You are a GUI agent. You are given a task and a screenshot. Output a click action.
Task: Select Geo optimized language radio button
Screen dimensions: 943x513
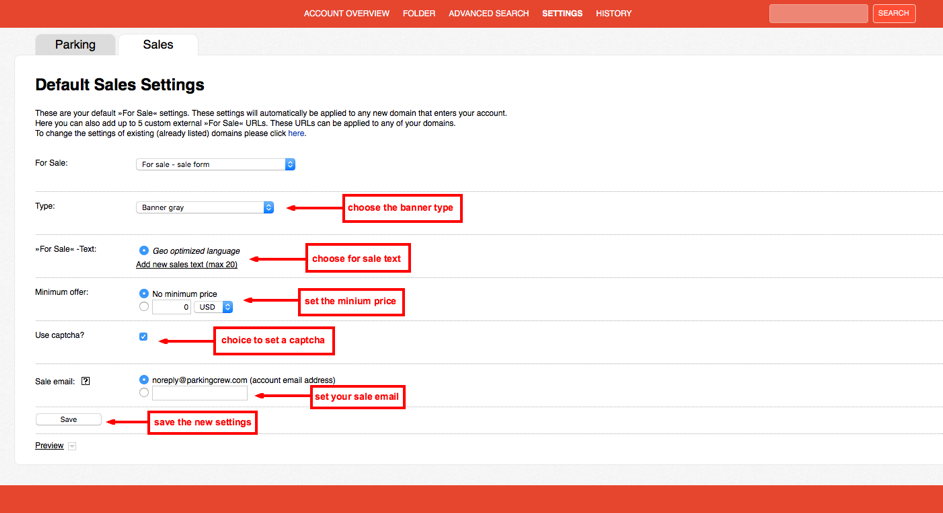[144, 251]
